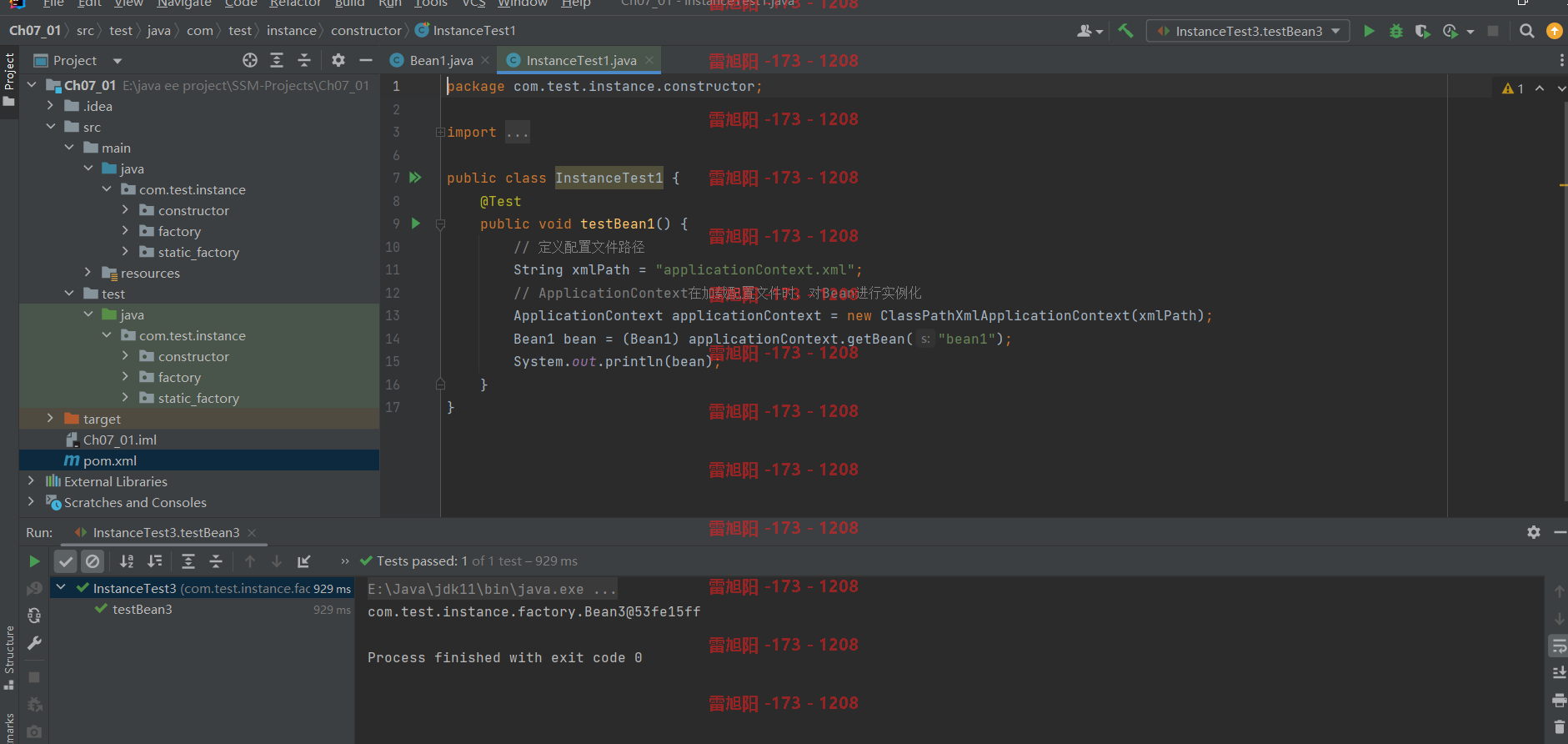Screen dimensions: 1568x744
Task: Click "applicationContext.xml" string in code
Action: (755, 269)
